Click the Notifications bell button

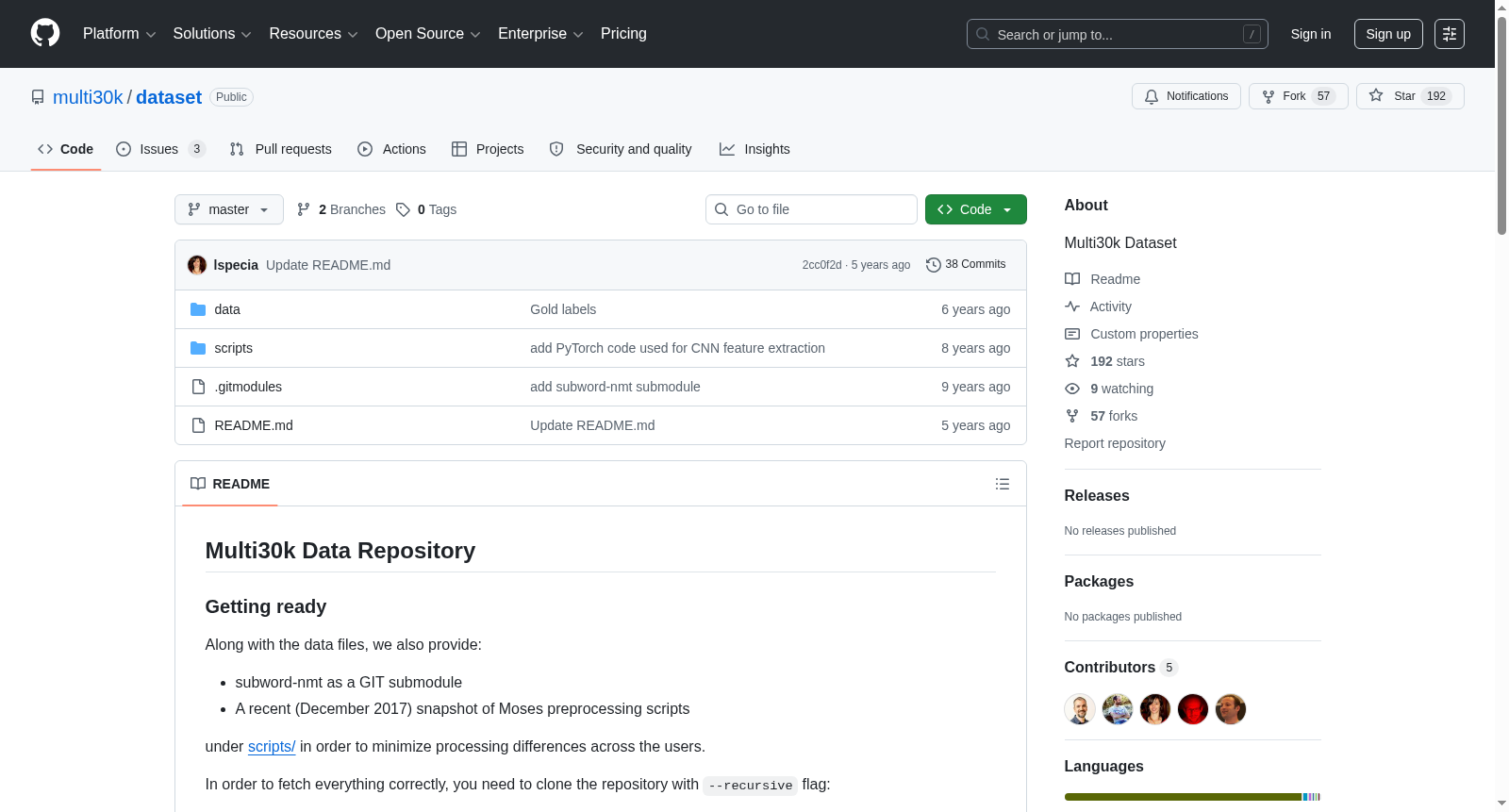[1186, 96]
